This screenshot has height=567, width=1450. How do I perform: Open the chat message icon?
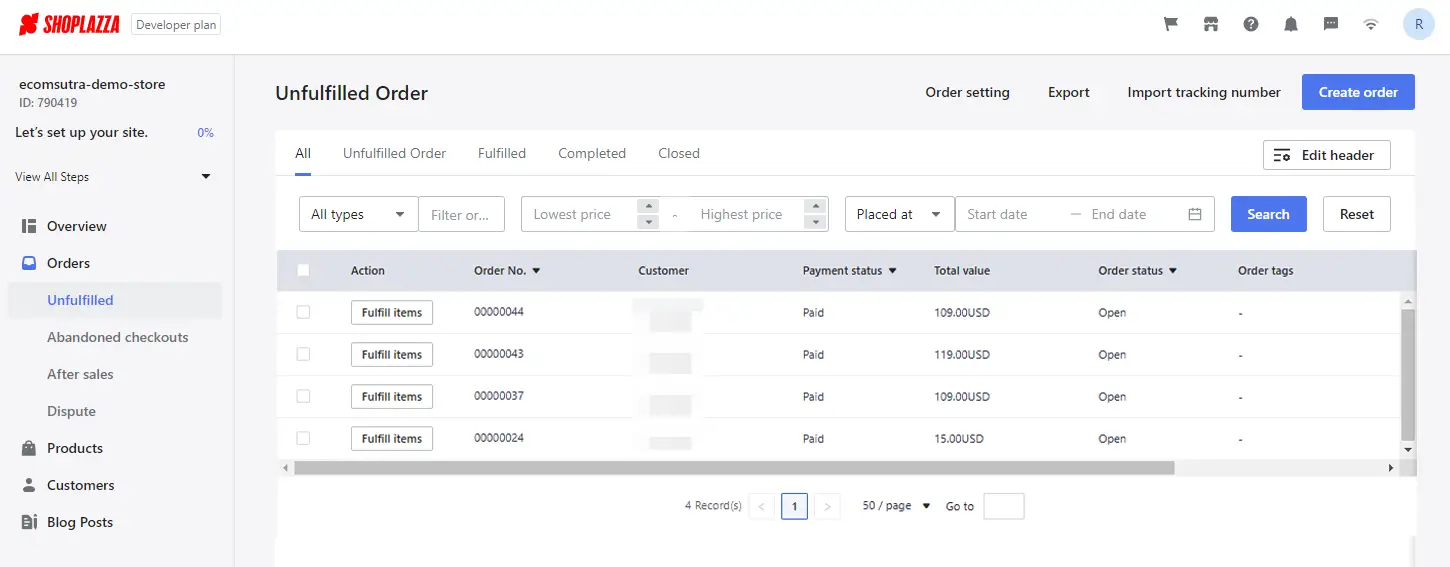tap(1331, 24)
